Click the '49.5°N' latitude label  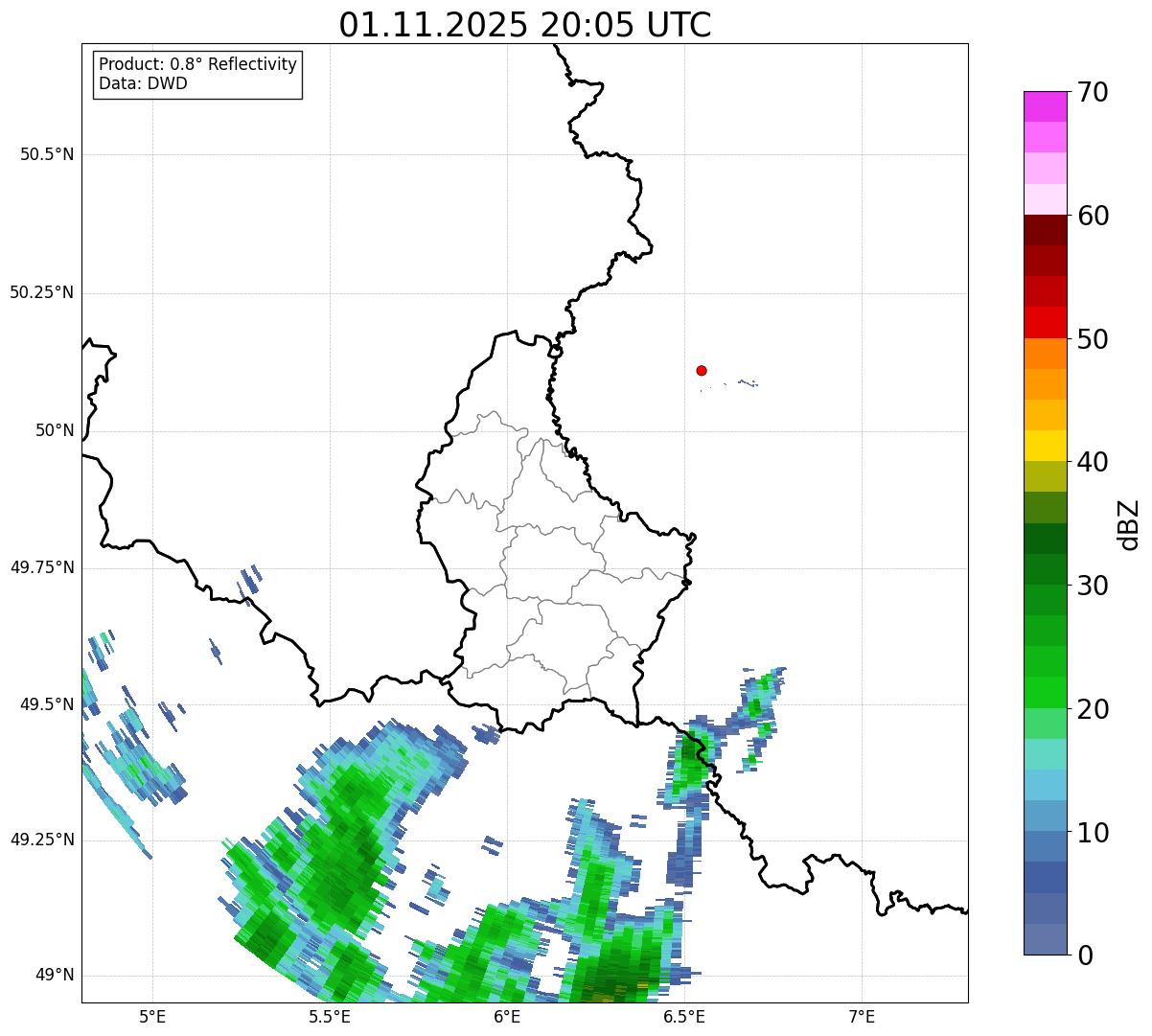click(47, 704)
